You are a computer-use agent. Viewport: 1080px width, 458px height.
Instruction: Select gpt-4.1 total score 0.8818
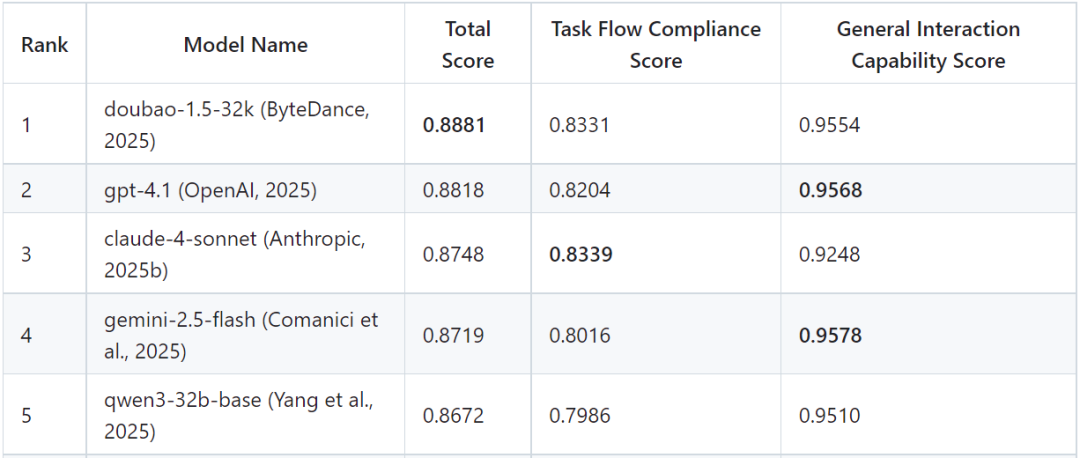coord(453,190)
